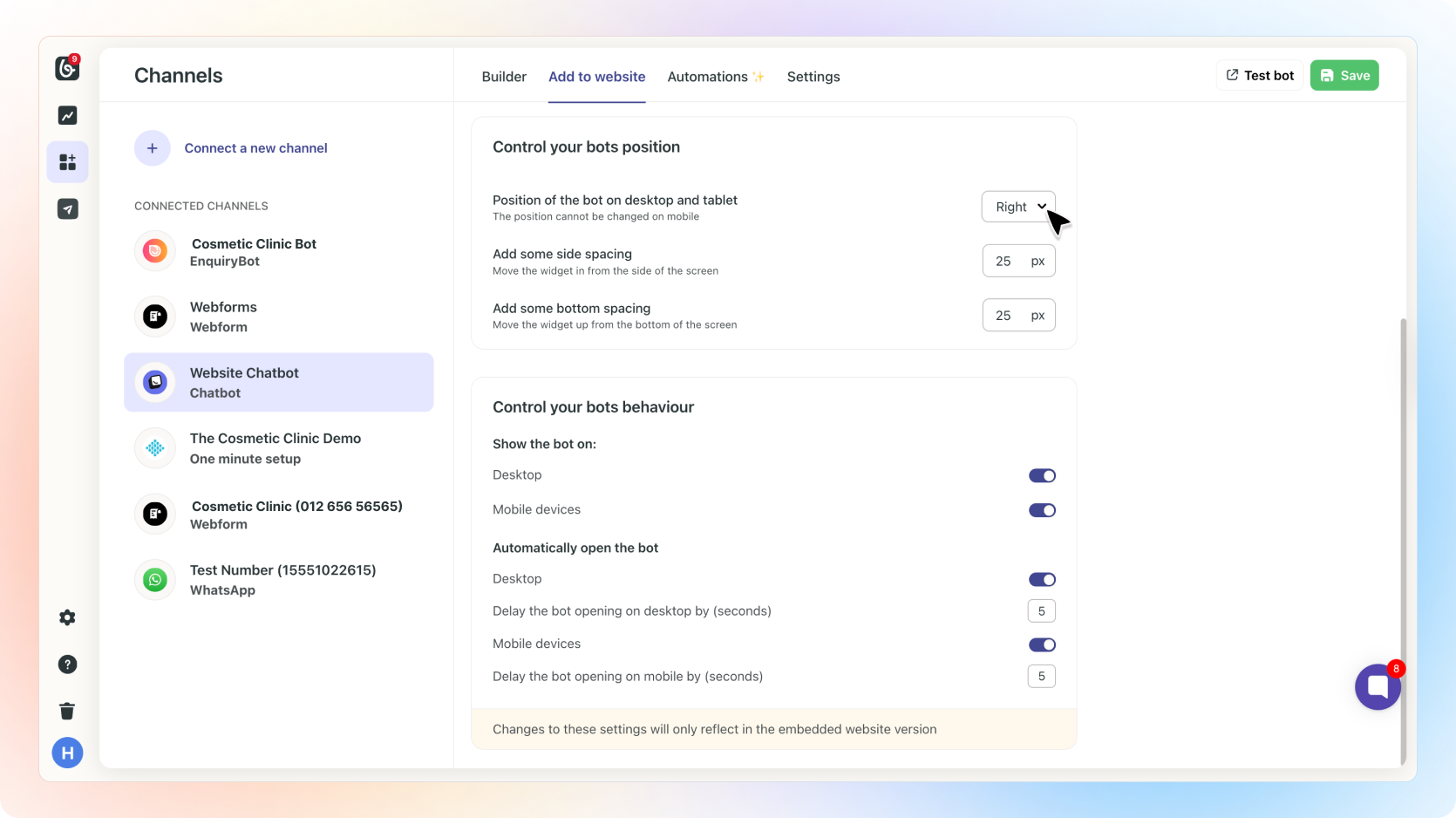
Task: Open the help question mark icon
Action: tap(67, 665)
